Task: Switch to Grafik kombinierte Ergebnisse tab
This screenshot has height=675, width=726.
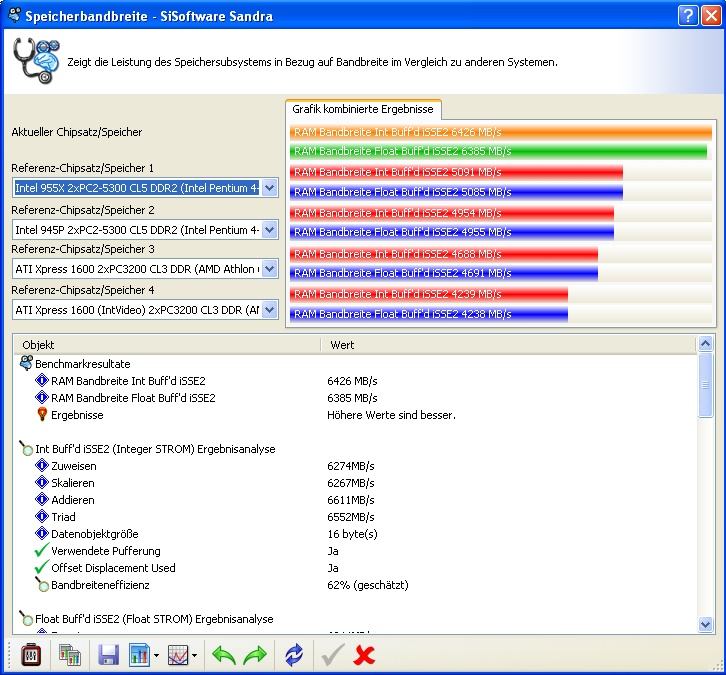Action: (x=363, y=109)
